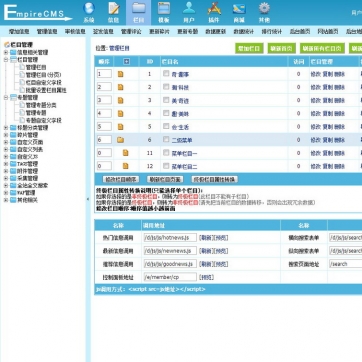Image resolution: width=362 pixels, height=362 pixels.
Task: Click 修改 link for row ID 1
Action: pos(316,74)
